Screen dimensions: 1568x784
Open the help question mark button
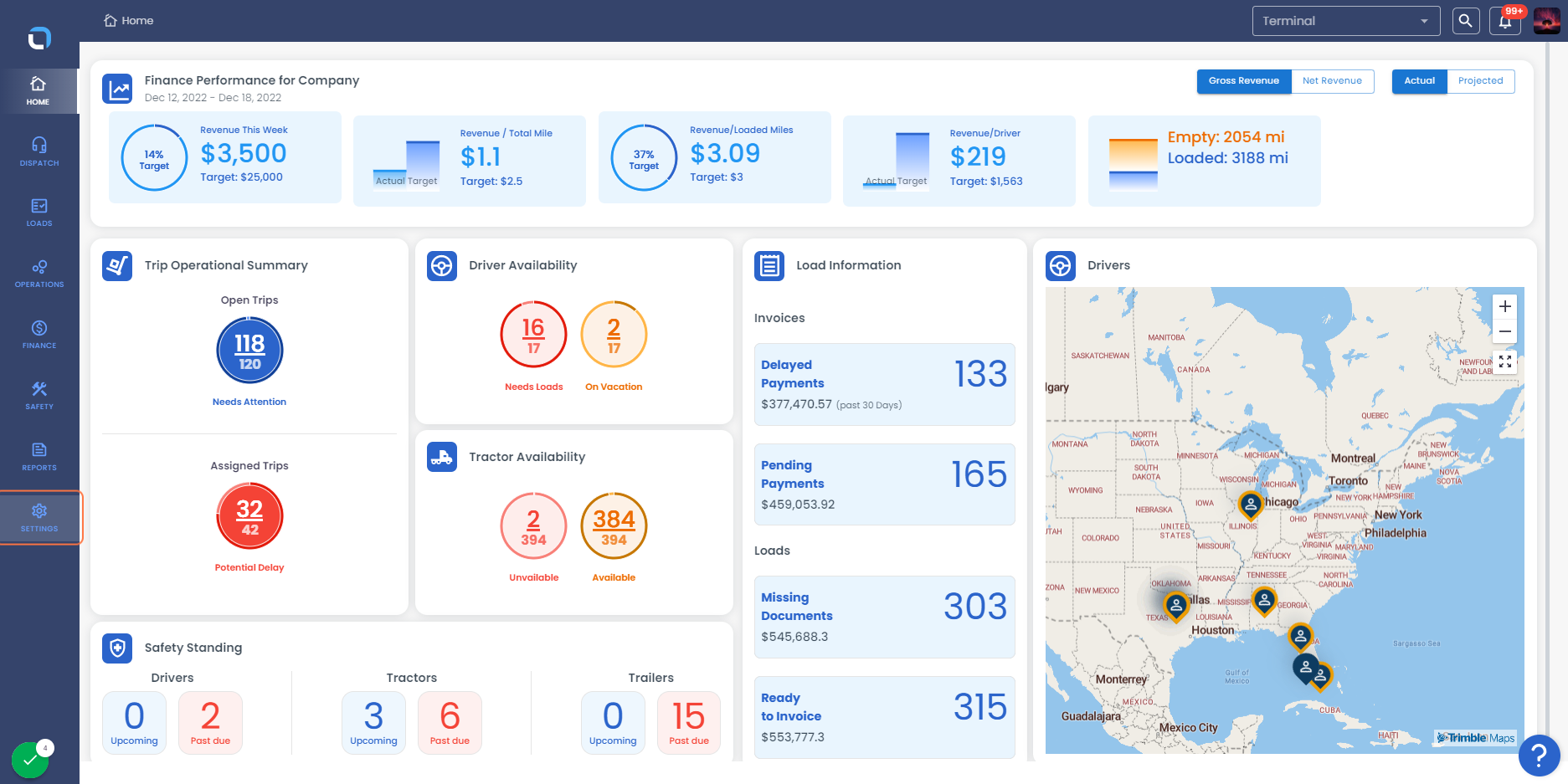tap(1539, 756)
